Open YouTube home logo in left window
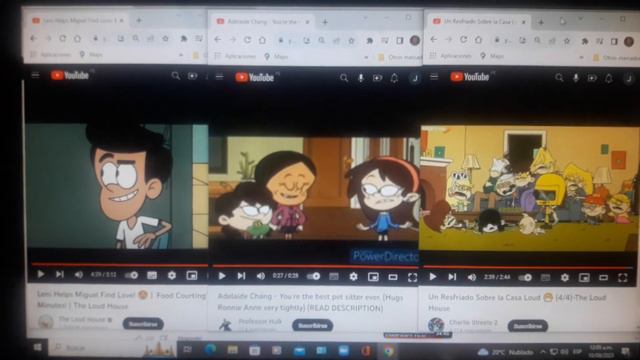The image size is (640, 360). coord(70,75)
